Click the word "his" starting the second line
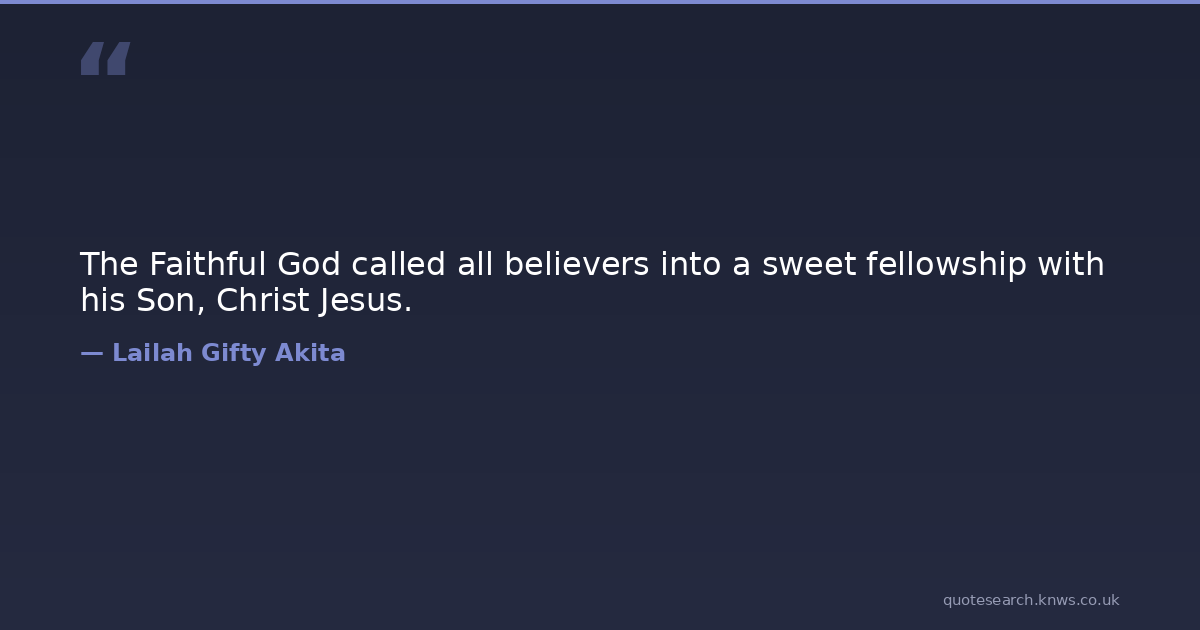This screenshot has height=630, width=1200. [x=102, y=300]
